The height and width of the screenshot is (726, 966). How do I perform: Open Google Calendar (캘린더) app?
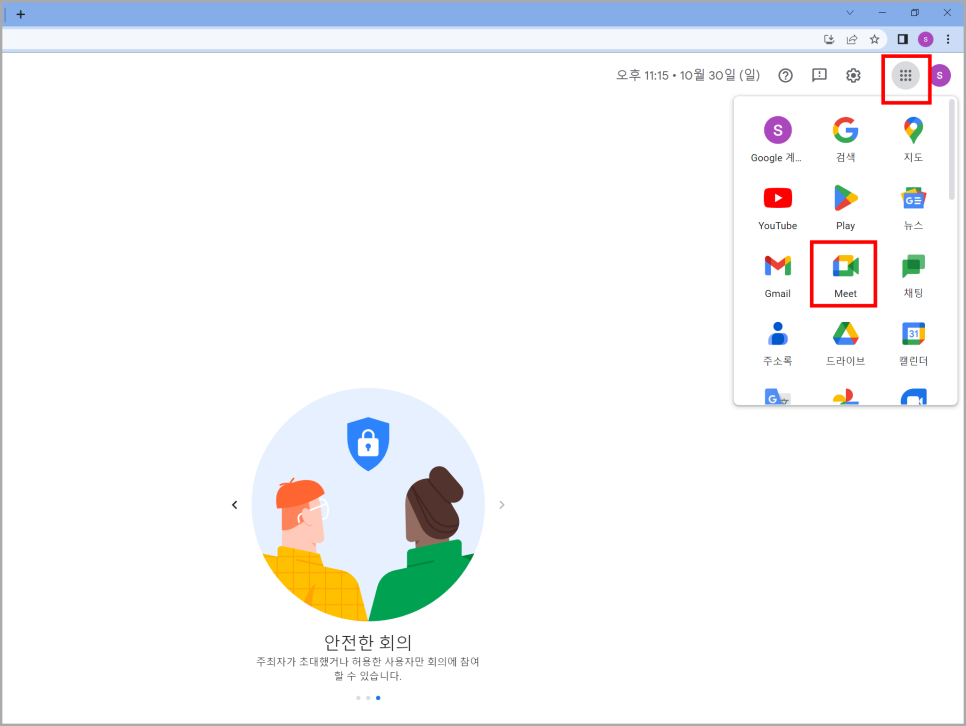(913, 343)
